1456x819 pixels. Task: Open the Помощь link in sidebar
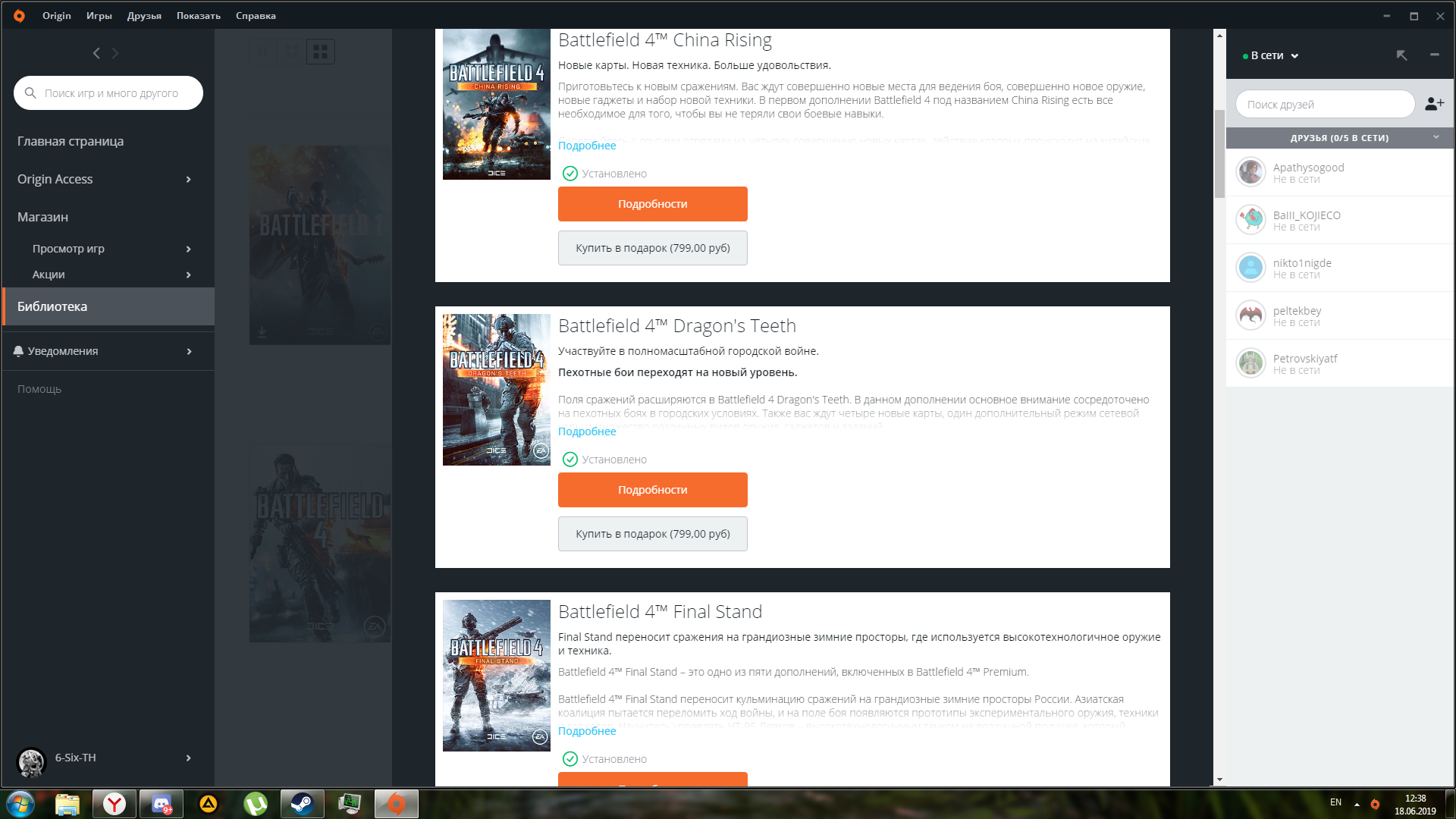pos(39,389)
